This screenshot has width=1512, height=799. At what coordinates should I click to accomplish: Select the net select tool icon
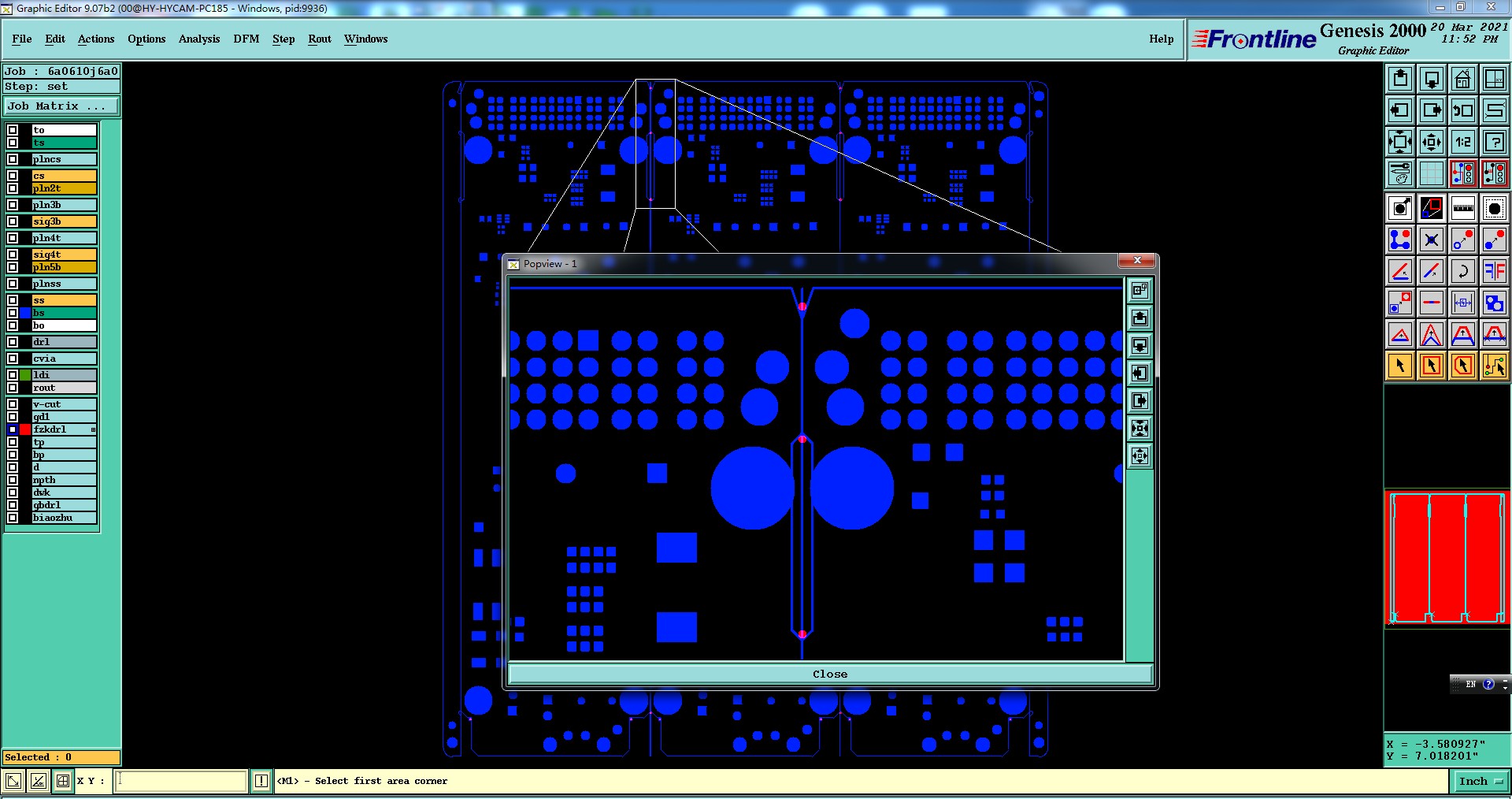click(x=1495, y=366)
